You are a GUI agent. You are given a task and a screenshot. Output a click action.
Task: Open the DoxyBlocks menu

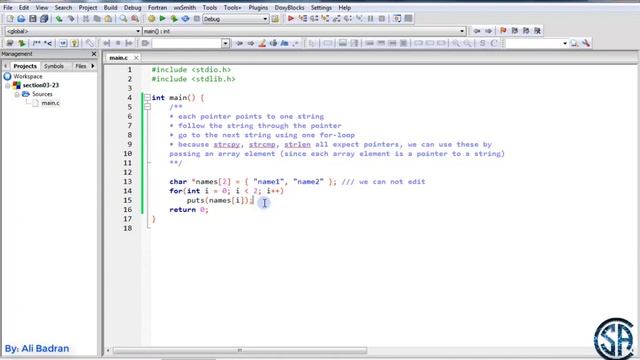click(x=289, y=7)
